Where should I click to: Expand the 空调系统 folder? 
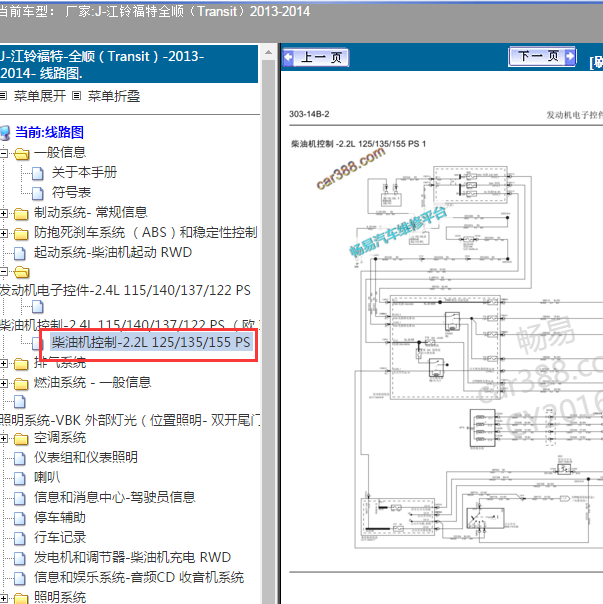point(3,438)
